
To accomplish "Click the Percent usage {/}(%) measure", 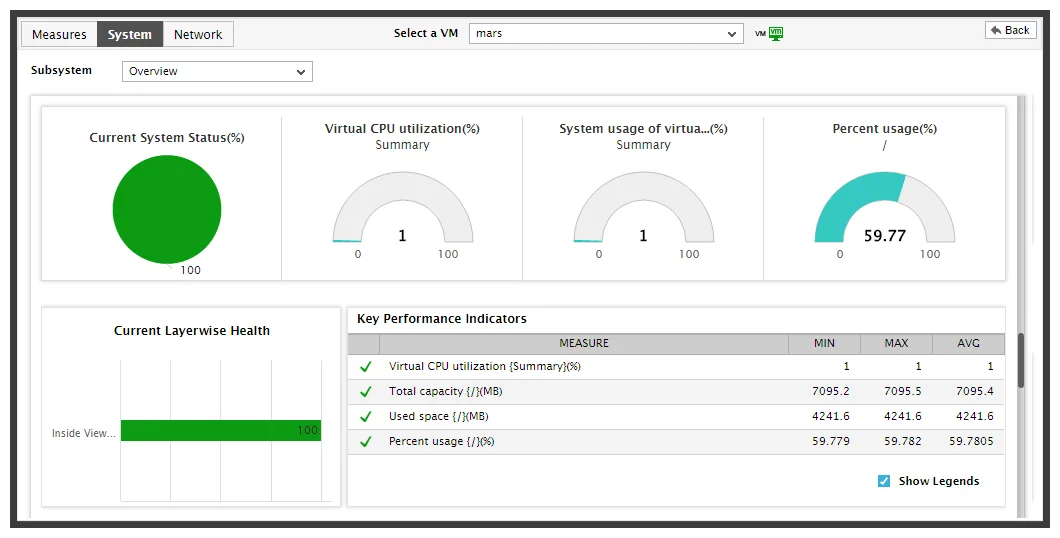I will (x=441, y=441).
